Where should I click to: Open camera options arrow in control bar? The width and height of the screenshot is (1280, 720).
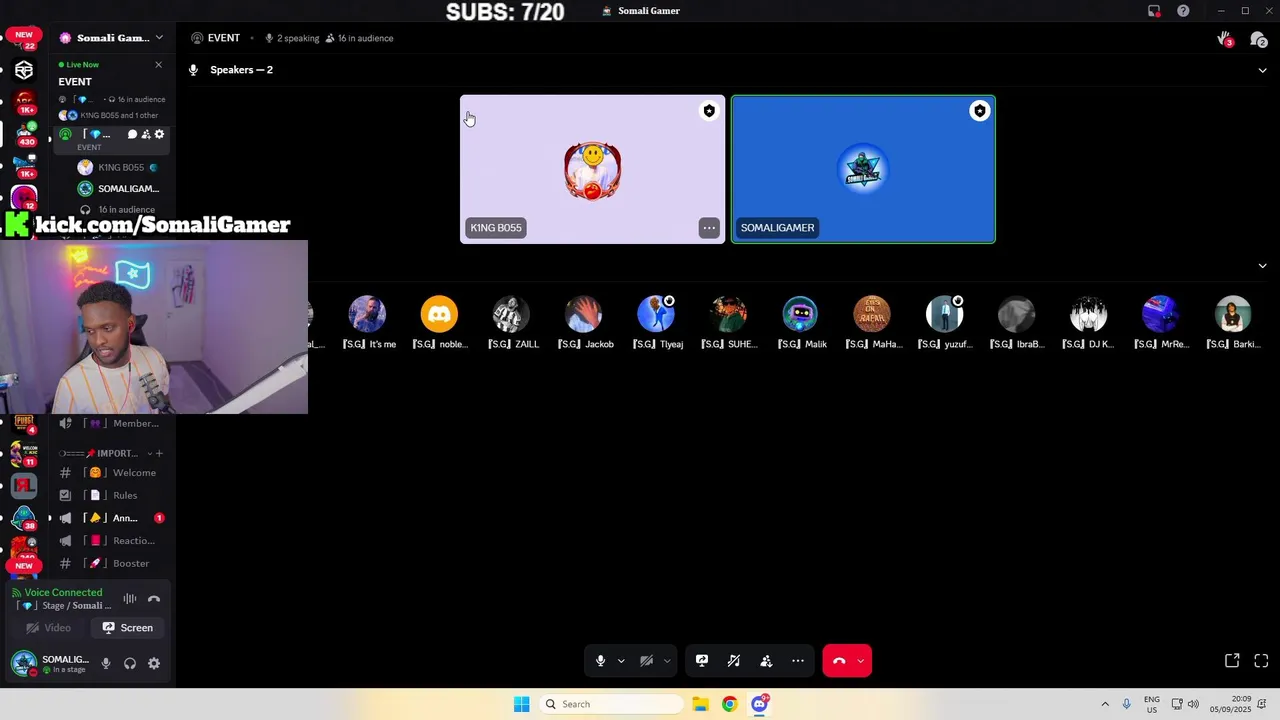(667, 661)
